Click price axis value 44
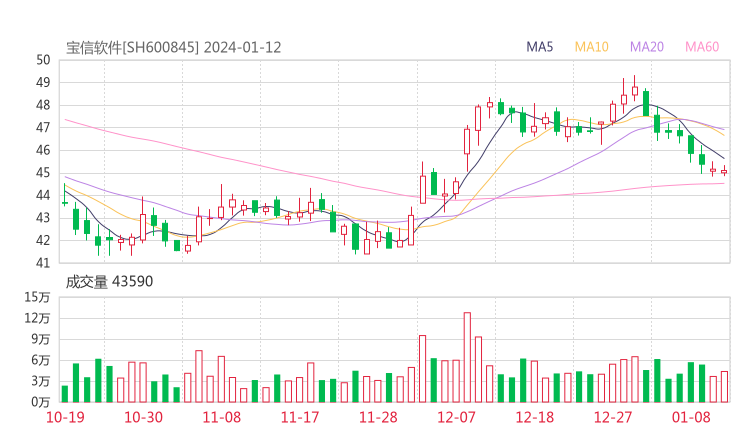740x440 pixels. (43, 195)
